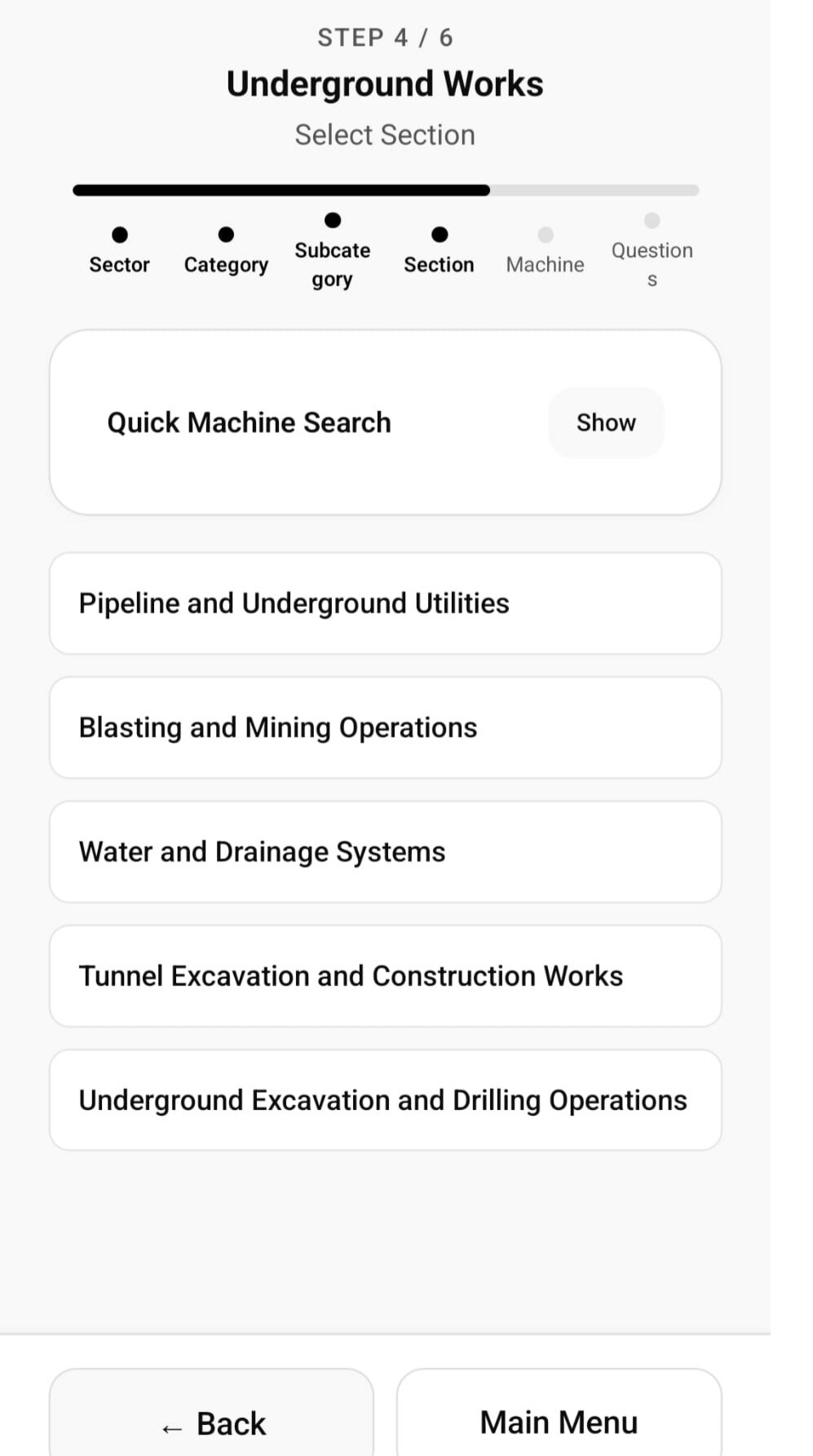
Task: Click the Category step dot
Action: tap(226, 235)
